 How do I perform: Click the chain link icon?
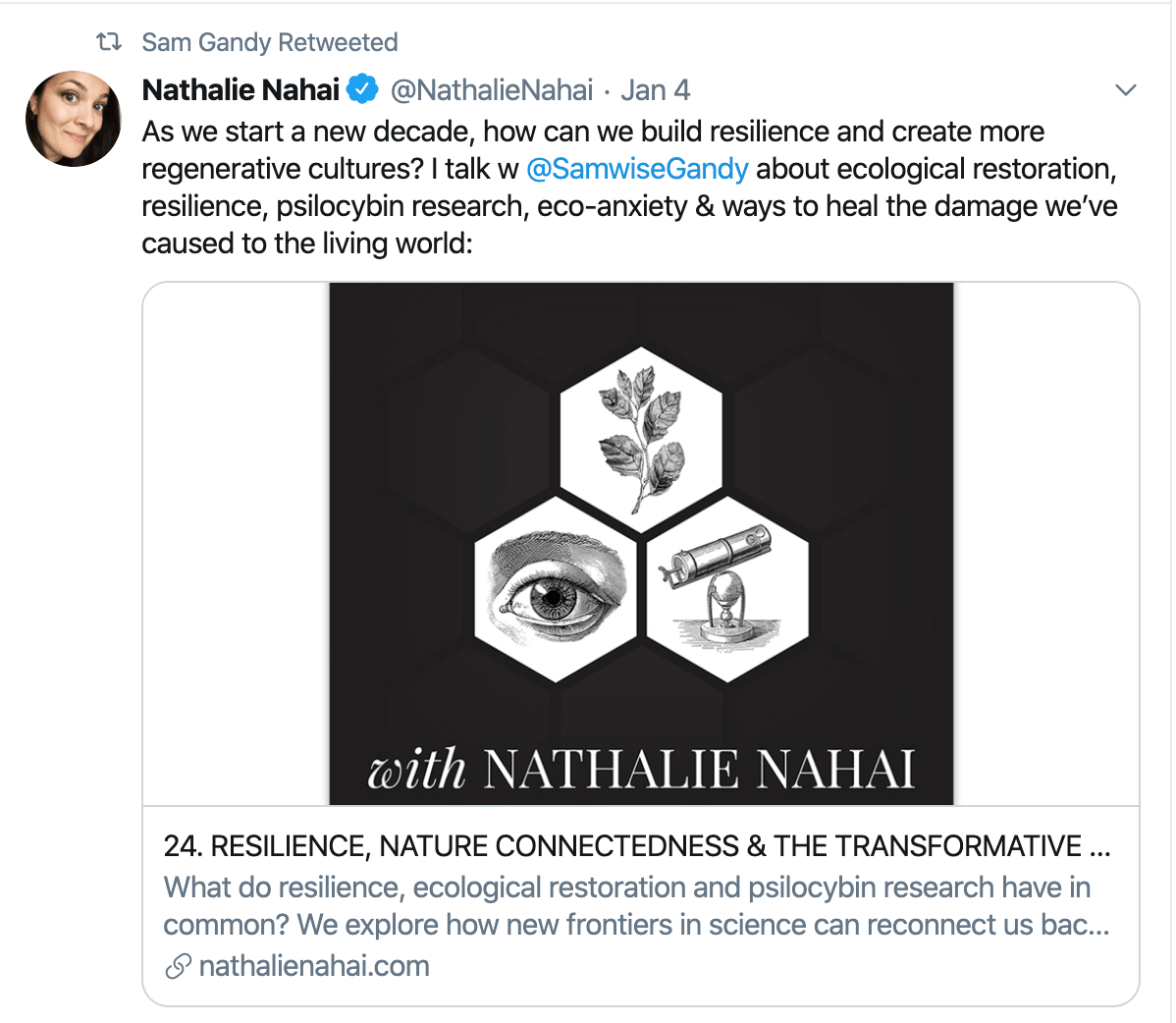[178, 966]
